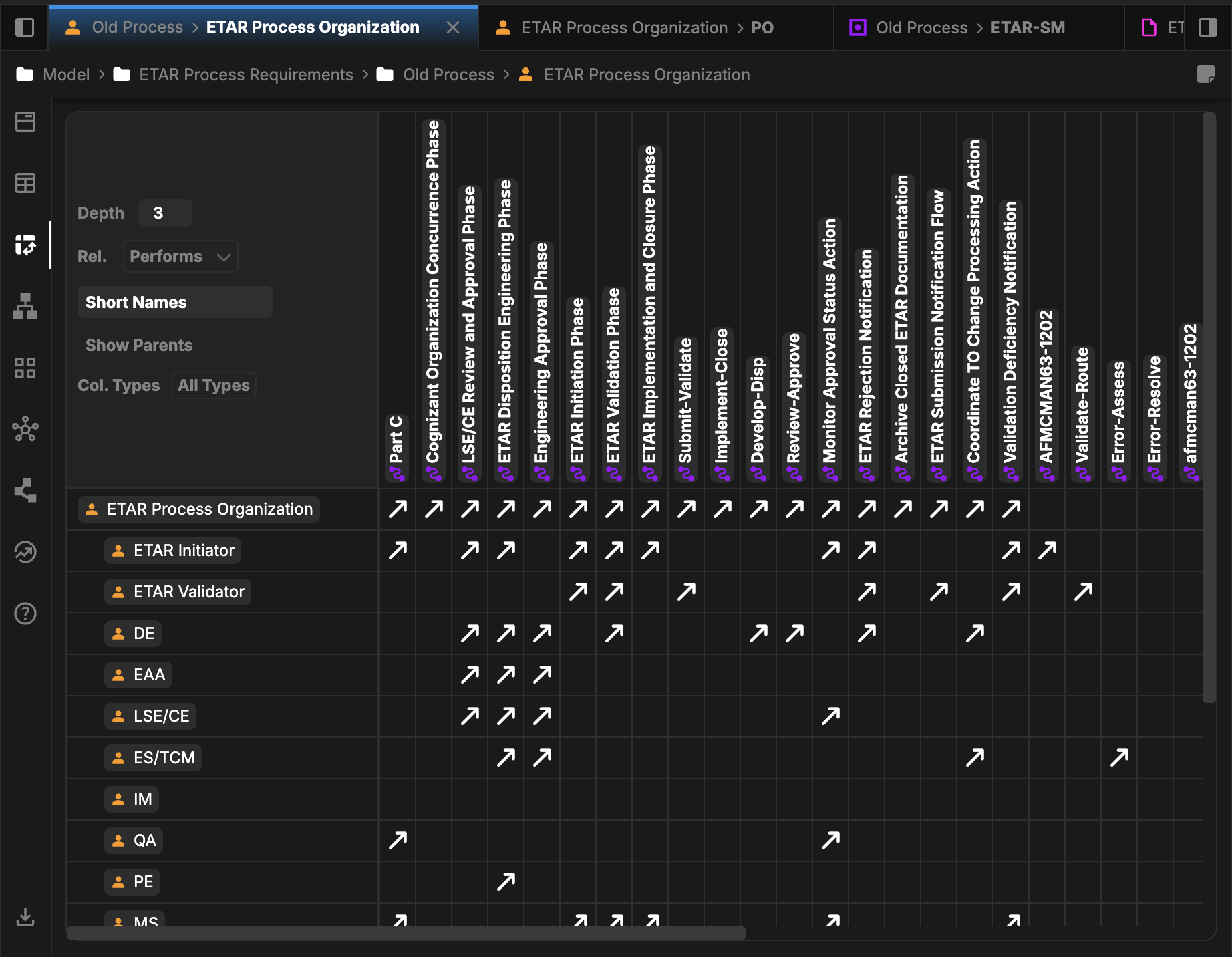Click the Depth value field

(x=165, y=213)
